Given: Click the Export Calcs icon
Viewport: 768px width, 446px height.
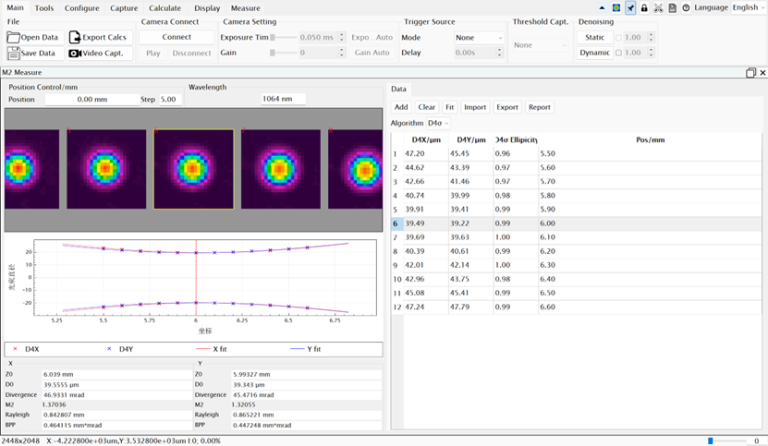Looking at the screenshot, I should pyautogui.click(x=75, y=37).
